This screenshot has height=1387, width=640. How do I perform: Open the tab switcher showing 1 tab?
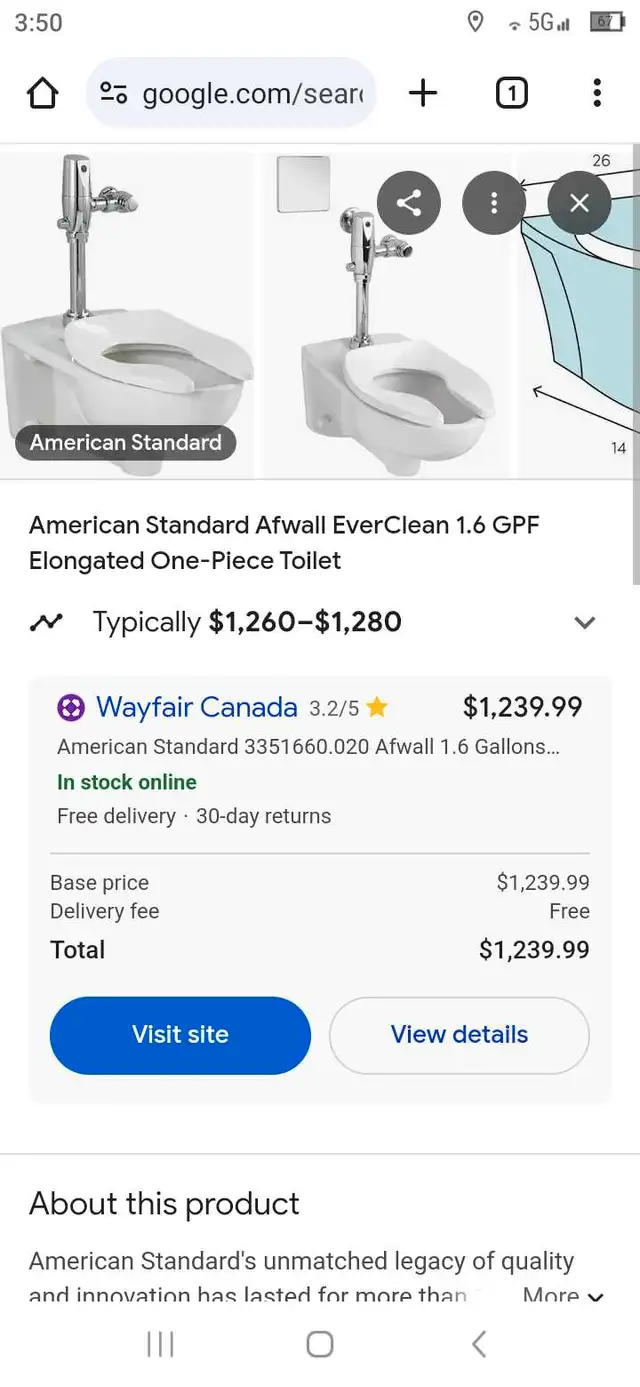pyautogui.click(x=511, y=94)
